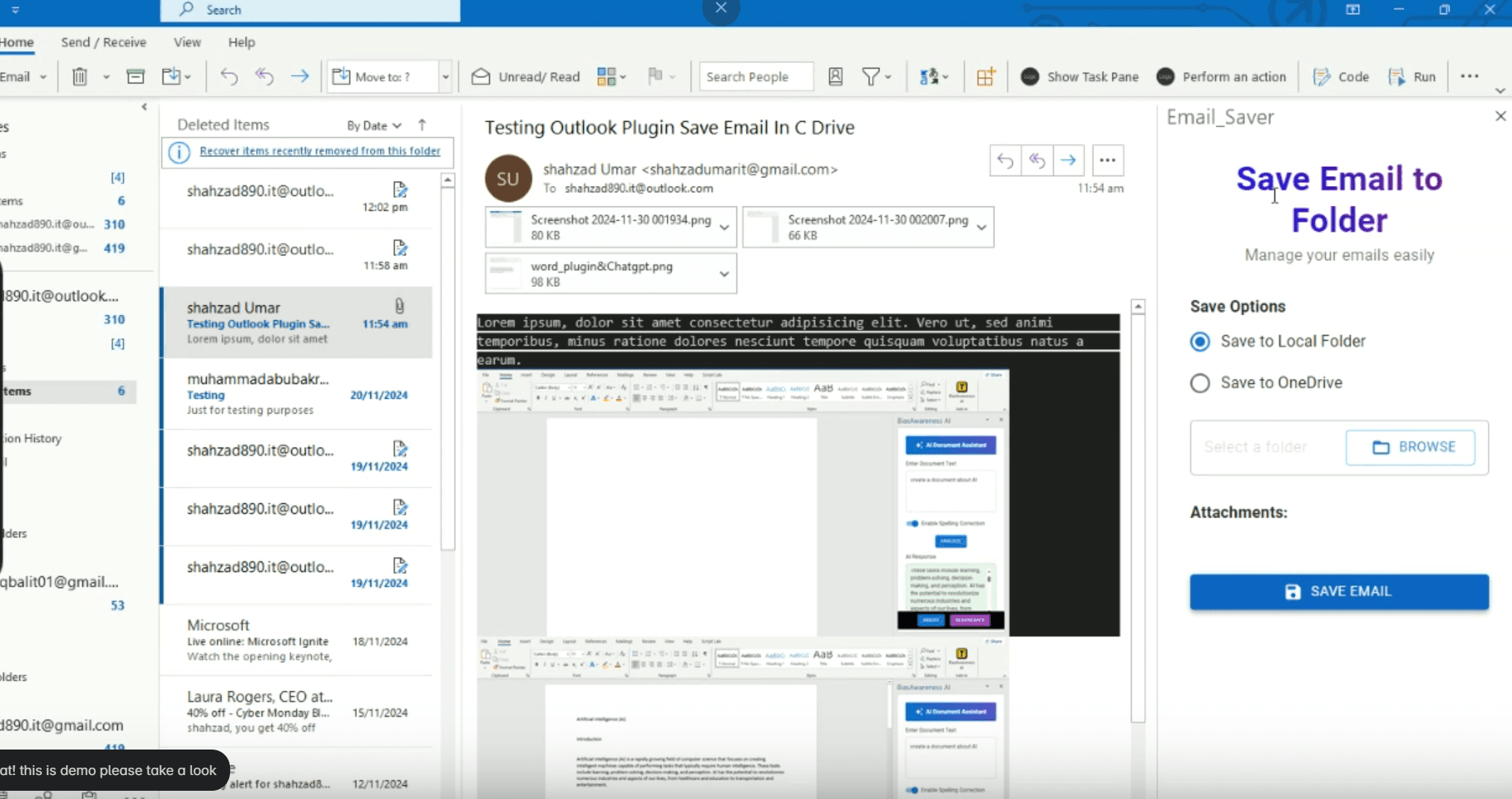Open the Help ribbon tab

(242, 42)
